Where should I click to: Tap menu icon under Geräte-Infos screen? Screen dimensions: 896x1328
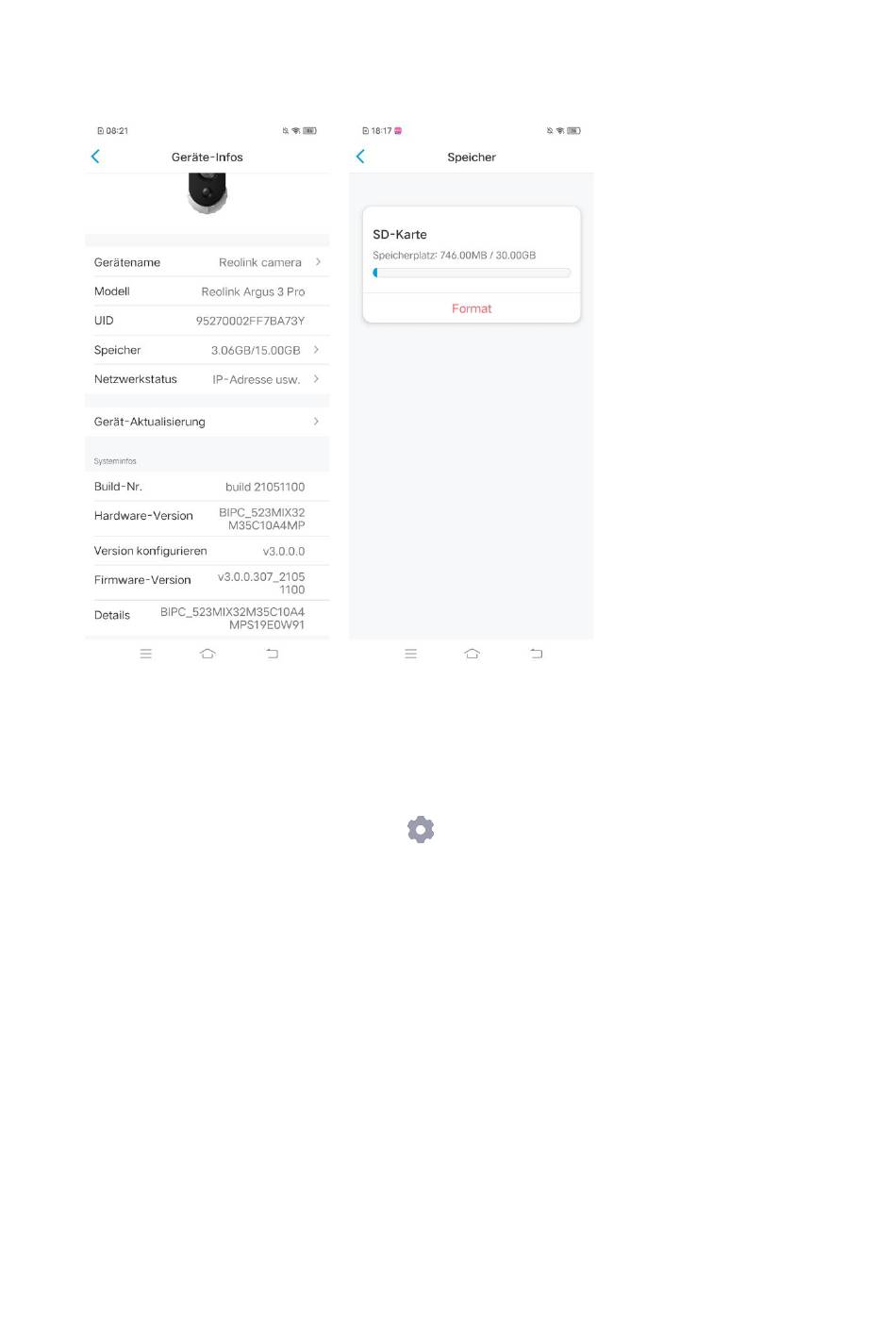146,654
